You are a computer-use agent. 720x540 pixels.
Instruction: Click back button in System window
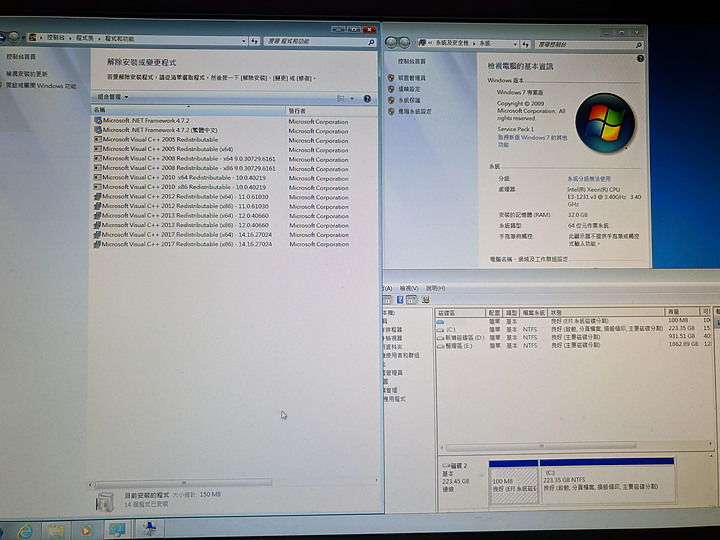(x=391, y=43)
